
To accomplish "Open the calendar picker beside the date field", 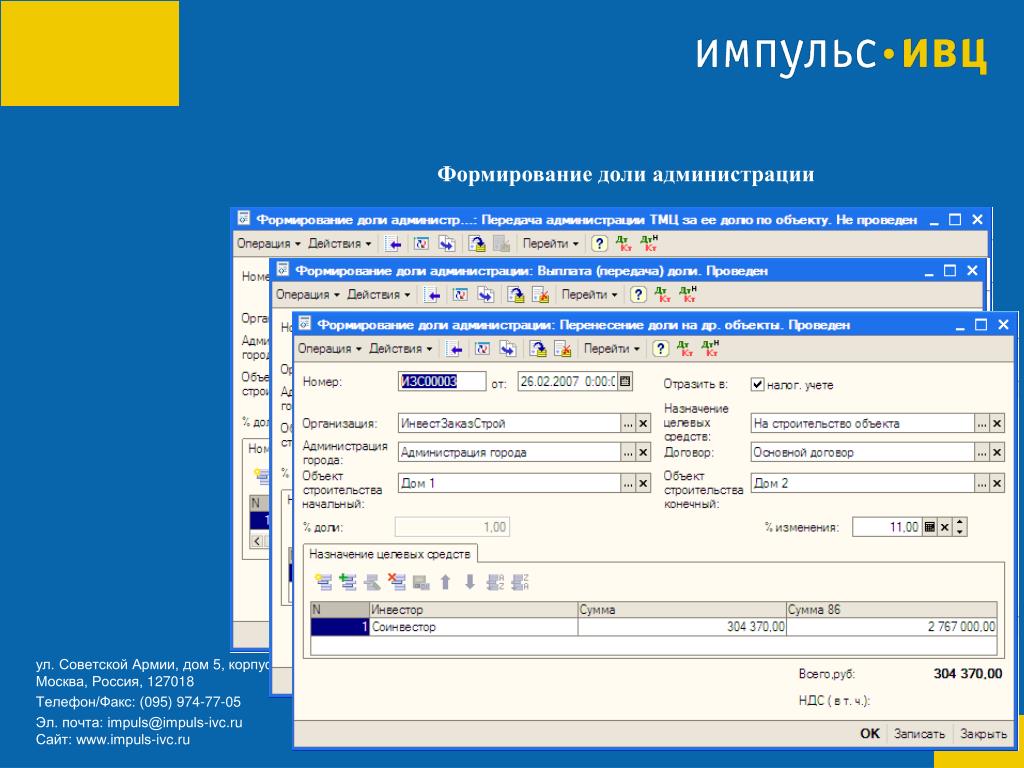I will [x=625, y=381].
